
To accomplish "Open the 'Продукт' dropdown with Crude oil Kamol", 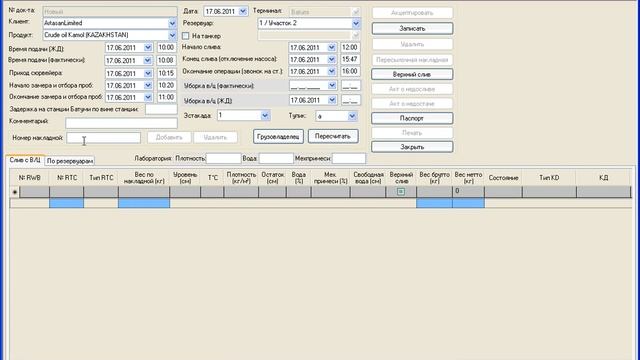I will (x=172, y=35).
